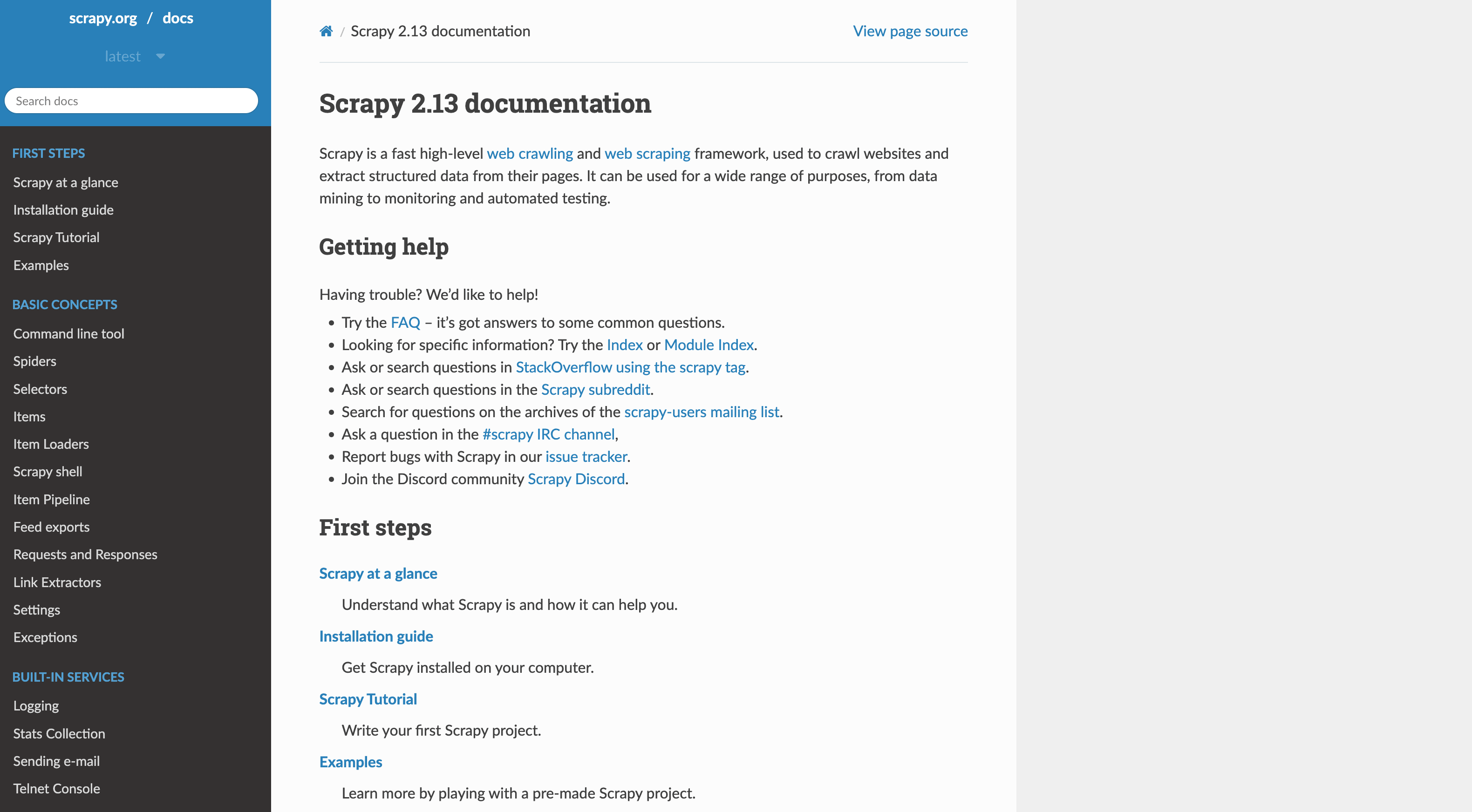Open the Index link

click(x=625, y=345)
